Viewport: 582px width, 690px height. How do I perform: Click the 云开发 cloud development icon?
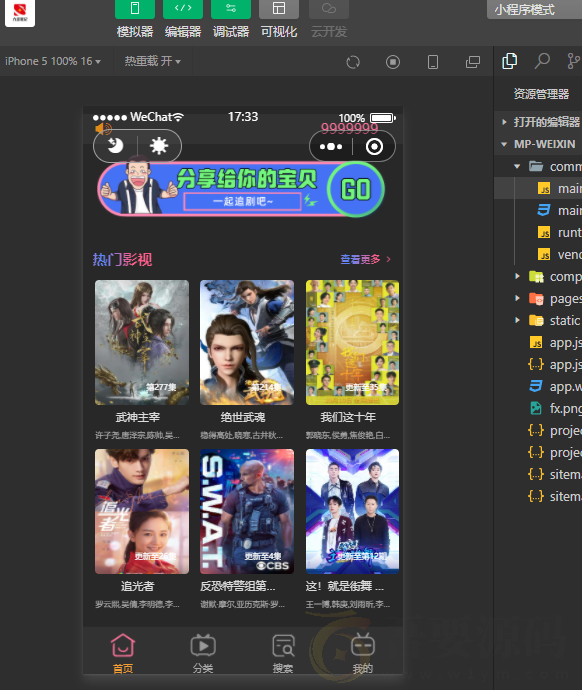point(329,9)
